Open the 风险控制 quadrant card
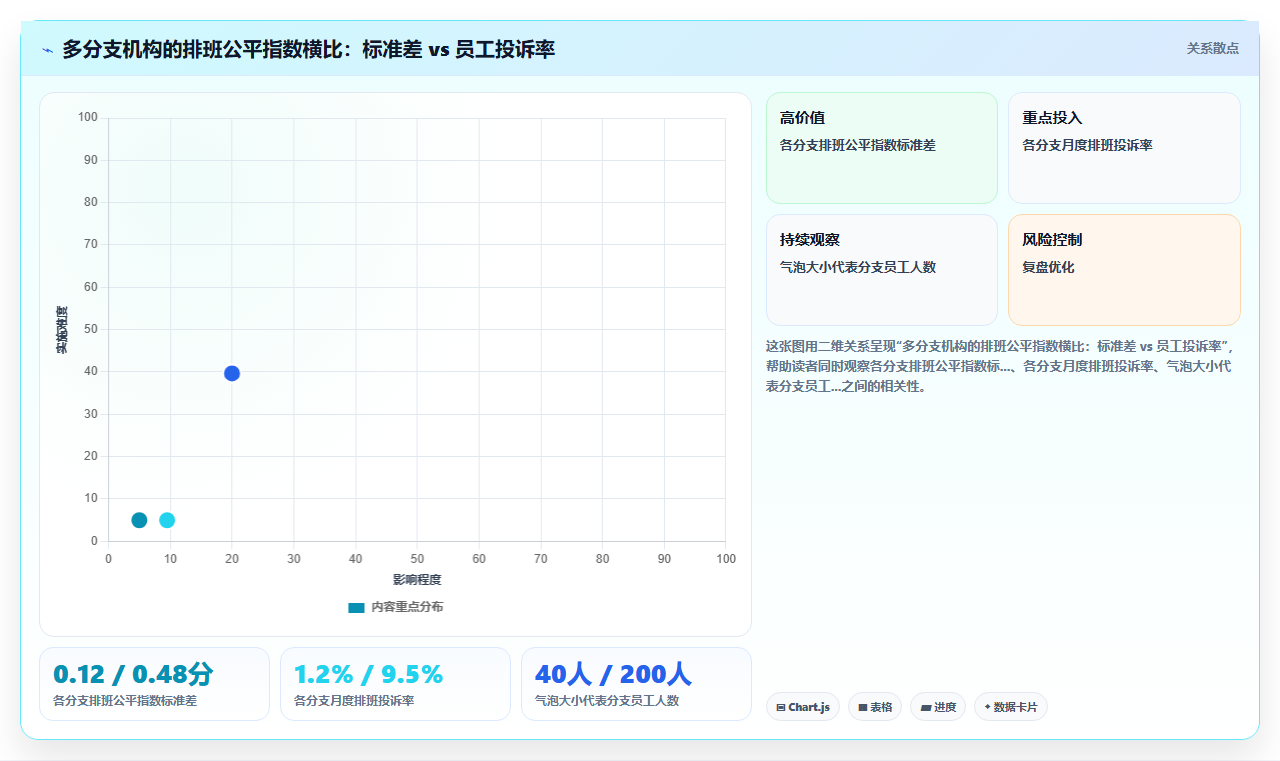The width and height of the screenshot is (1280, 761). click(x=1124, y=270)
